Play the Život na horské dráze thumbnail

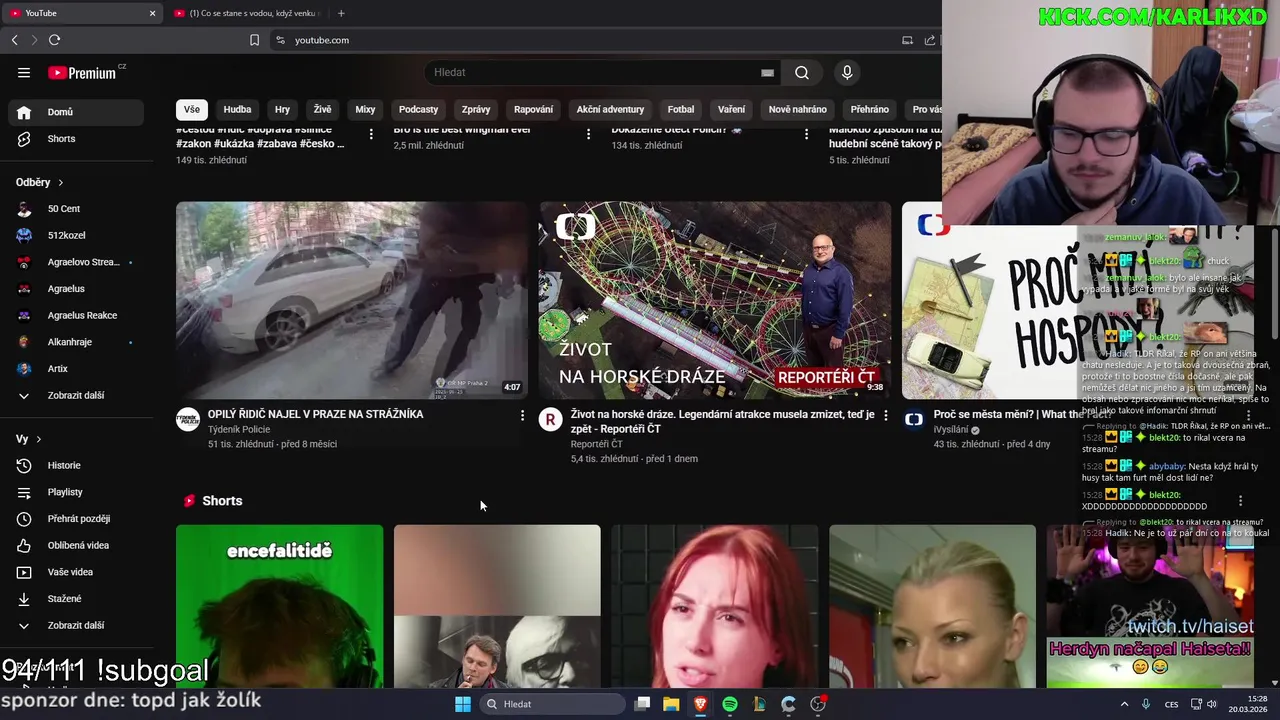click(x=715, y=301)
